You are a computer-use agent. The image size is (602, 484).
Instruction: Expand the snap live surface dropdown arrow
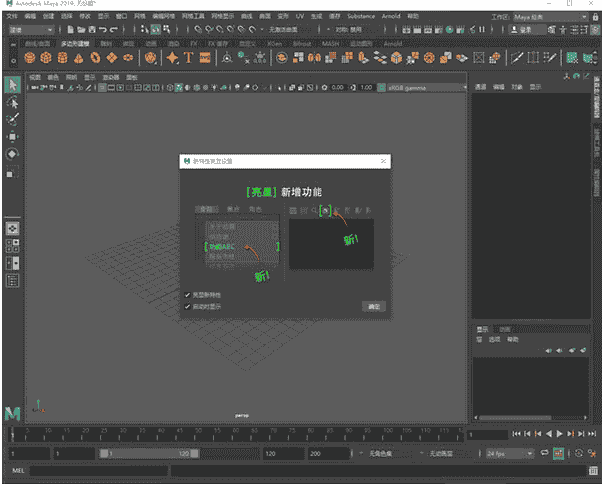tap(262, 30)
